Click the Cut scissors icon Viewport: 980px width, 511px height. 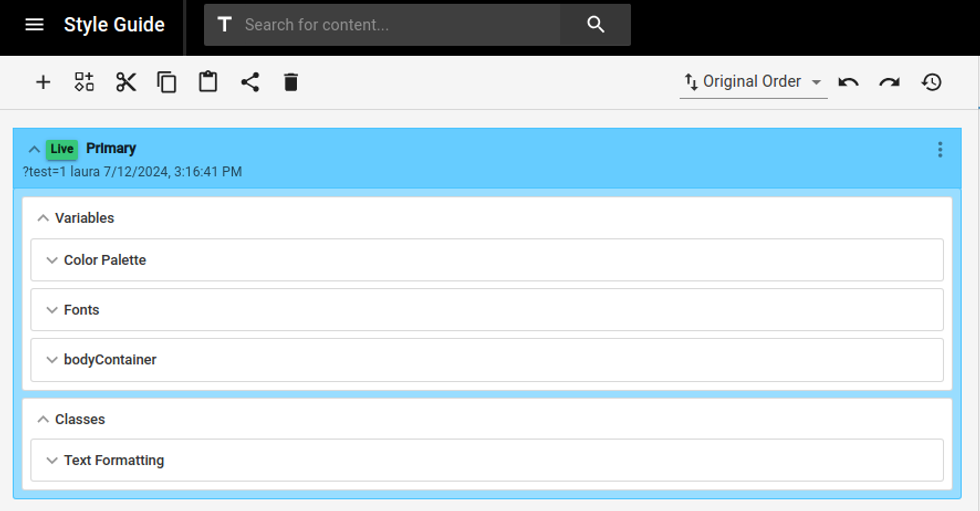[126, 82]
